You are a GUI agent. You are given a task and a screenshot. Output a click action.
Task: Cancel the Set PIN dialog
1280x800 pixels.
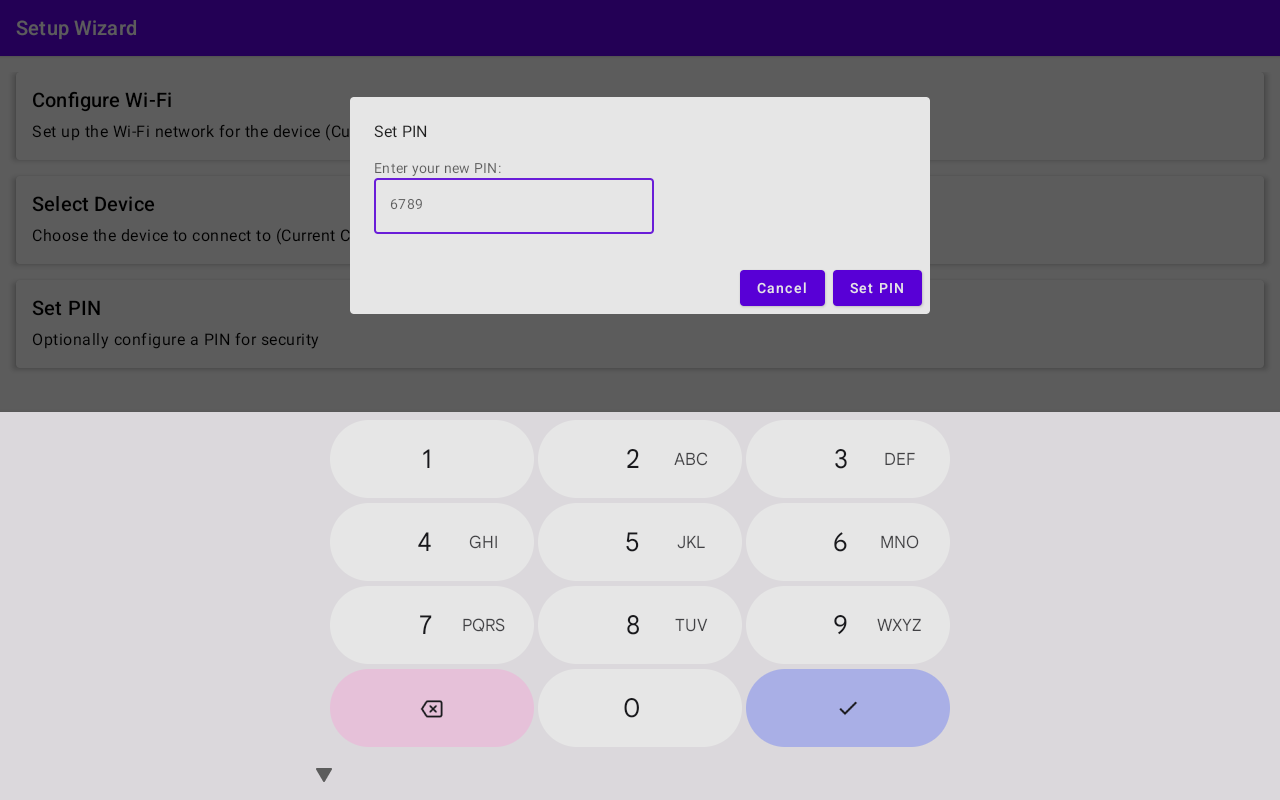[782, 288]
